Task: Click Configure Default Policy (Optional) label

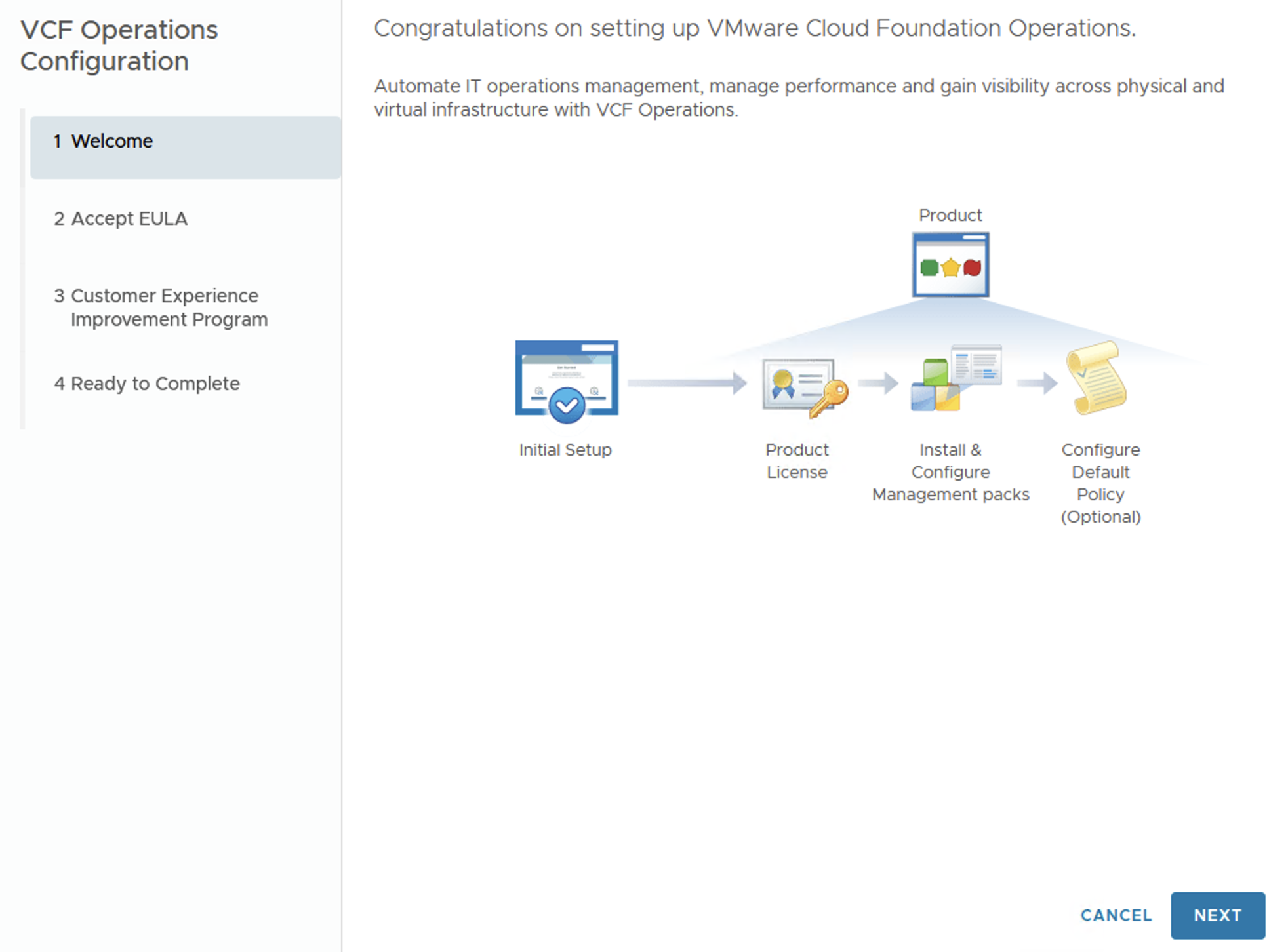Action: click(1100, 483)
